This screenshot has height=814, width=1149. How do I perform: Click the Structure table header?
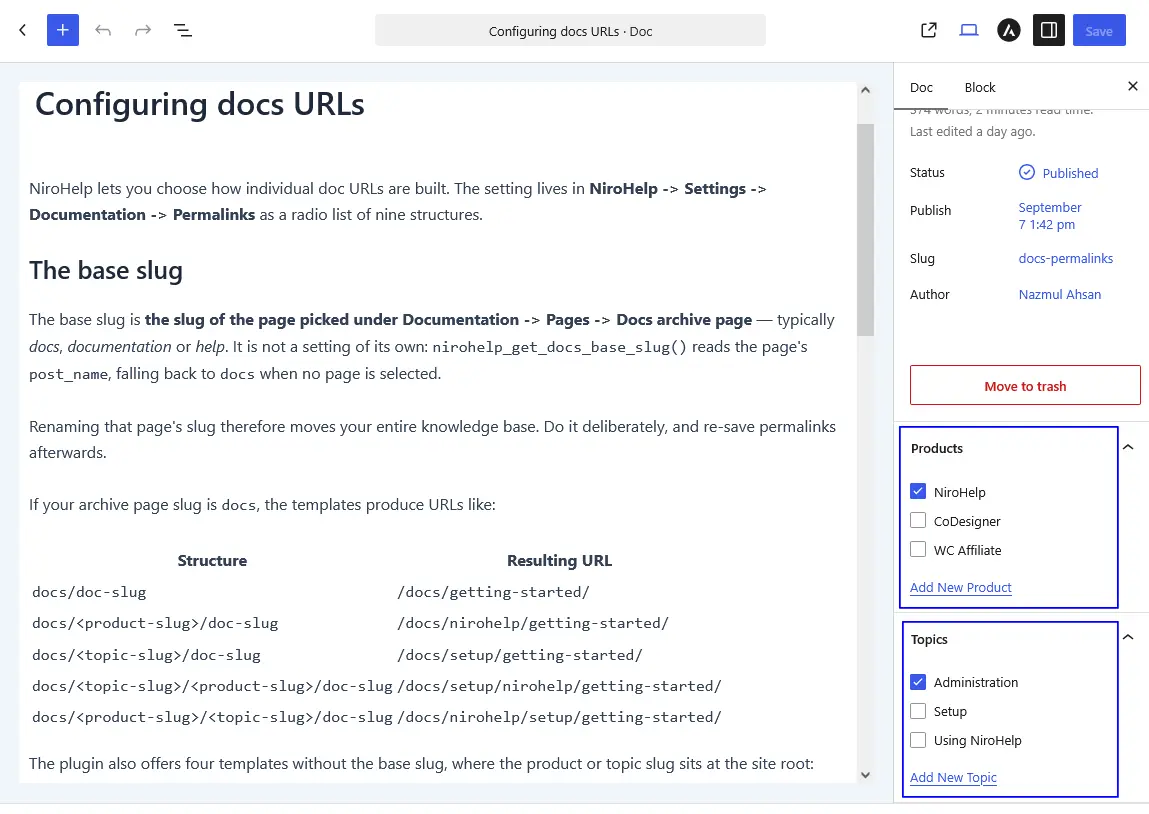point(212,560)
